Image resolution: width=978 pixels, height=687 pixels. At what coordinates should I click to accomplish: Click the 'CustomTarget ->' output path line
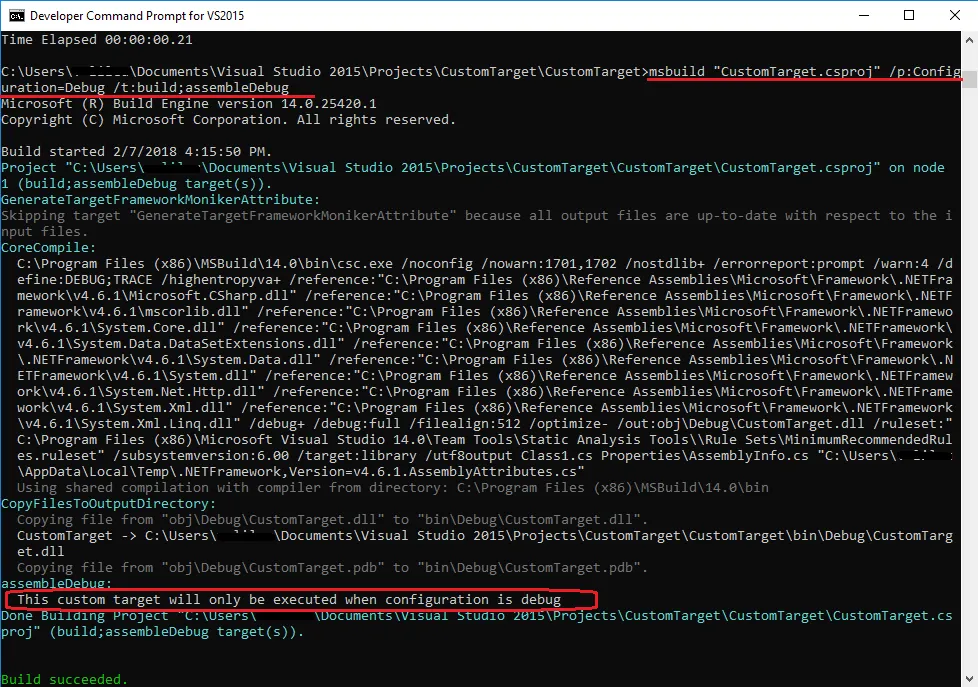tap(485, 543)
